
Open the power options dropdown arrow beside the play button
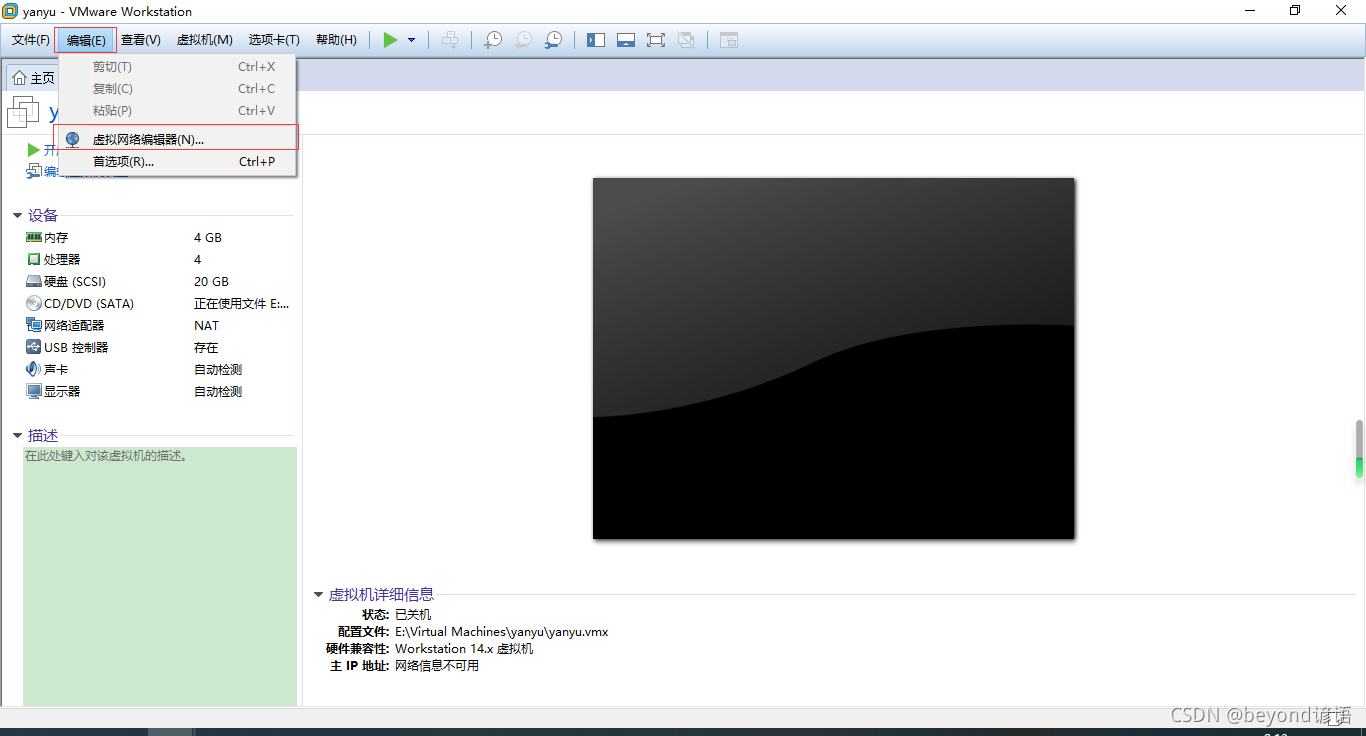click(x=411, y=40)
